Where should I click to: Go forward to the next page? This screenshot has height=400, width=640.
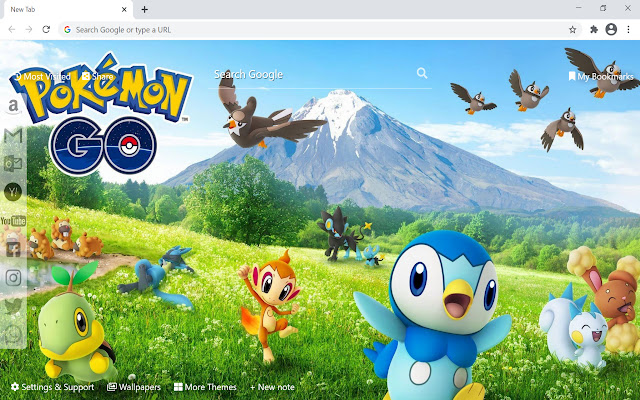(29, 29)
